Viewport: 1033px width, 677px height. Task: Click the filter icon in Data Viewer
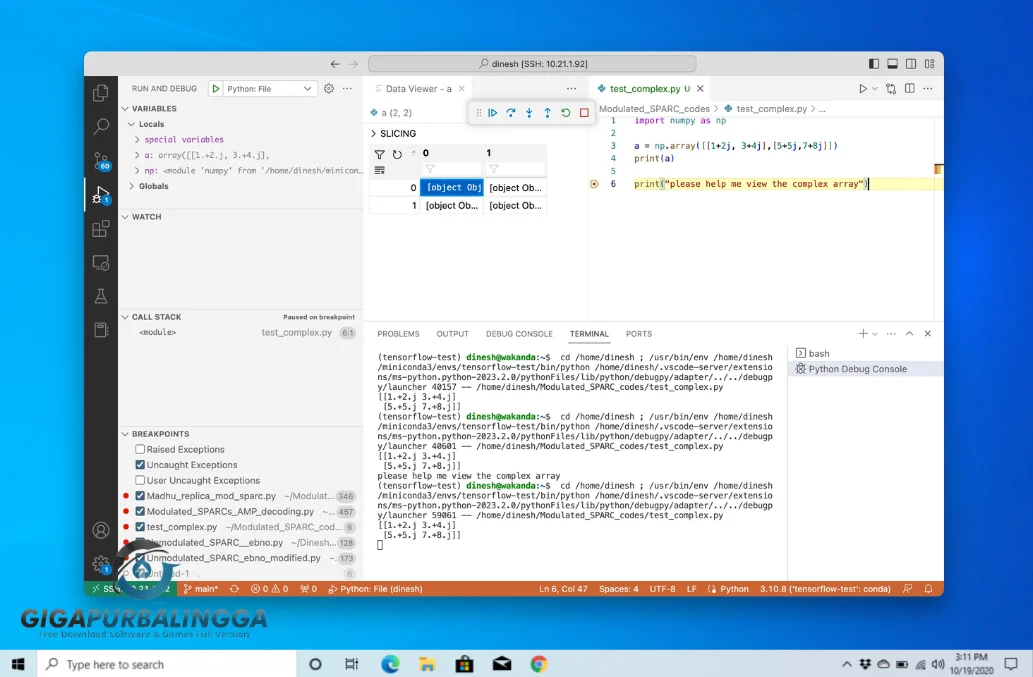380,154
